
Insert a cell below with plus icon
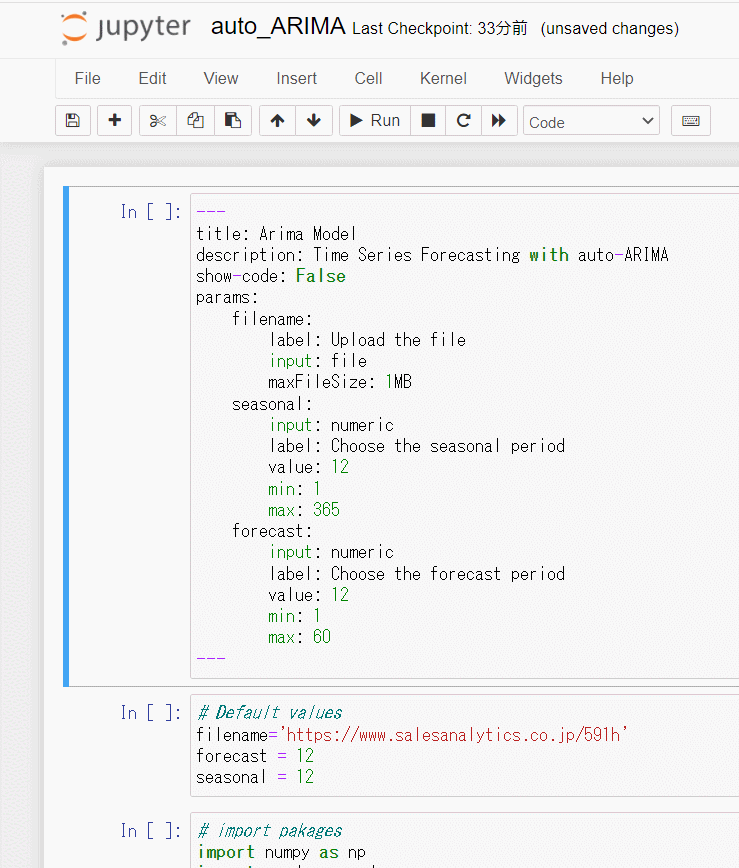click(114, 121)
